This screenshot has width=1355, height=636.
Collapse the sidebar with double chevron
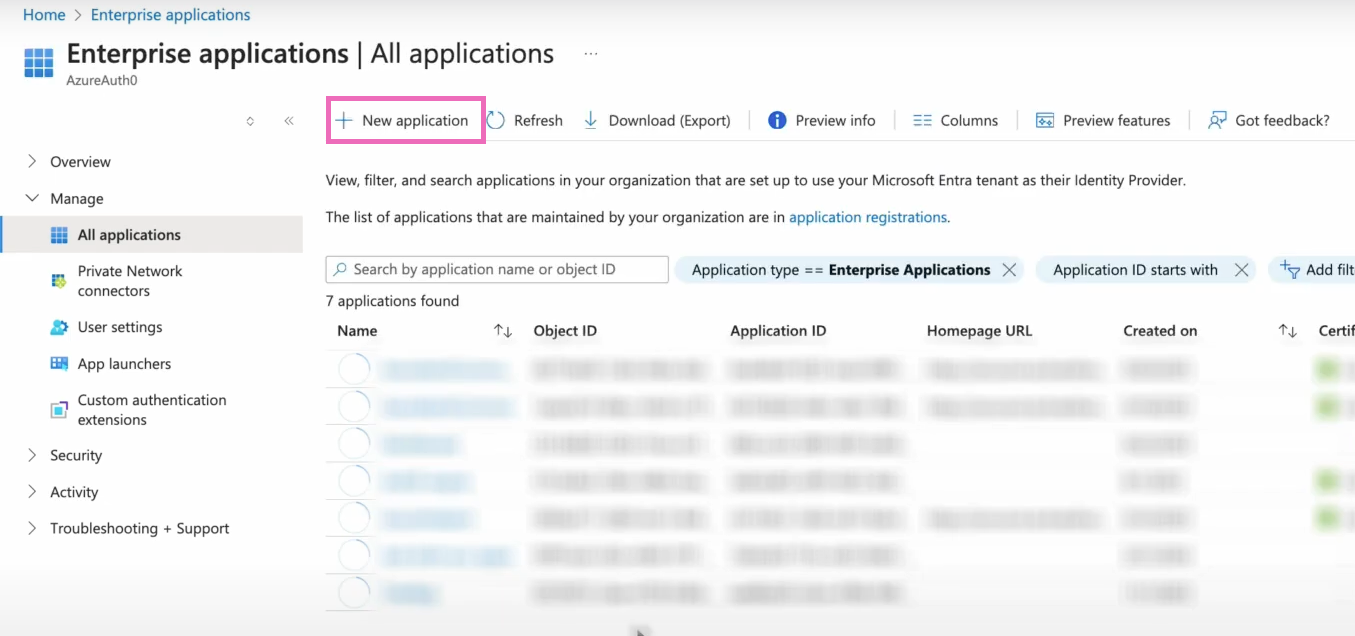pos(289,121)
